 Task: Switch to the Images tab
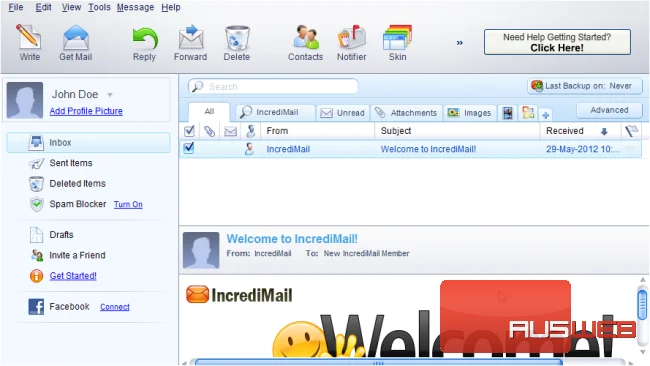[x=470, y=113]
